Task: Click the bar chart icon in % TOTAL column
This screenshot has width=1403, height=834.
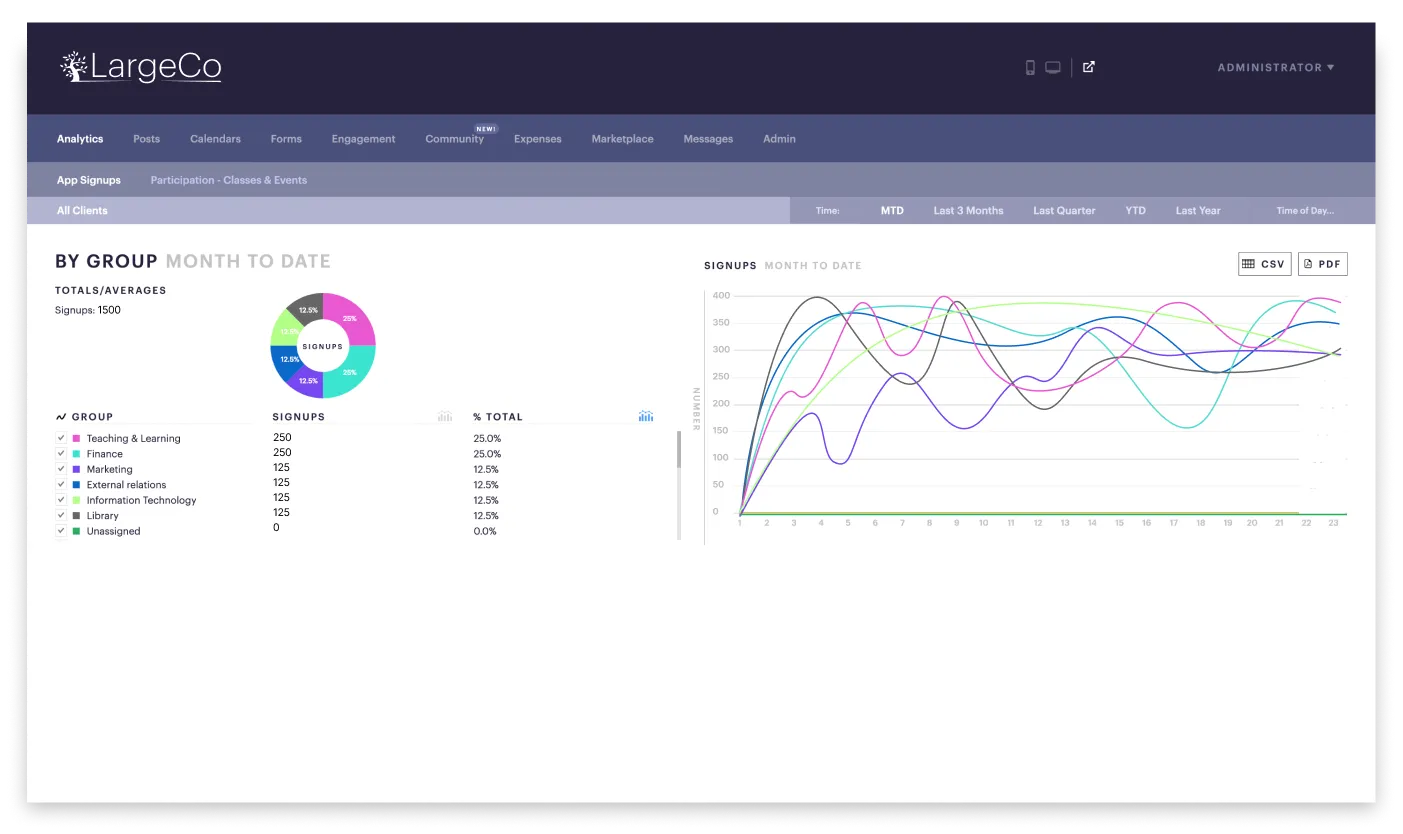Action: click(646, 416)
